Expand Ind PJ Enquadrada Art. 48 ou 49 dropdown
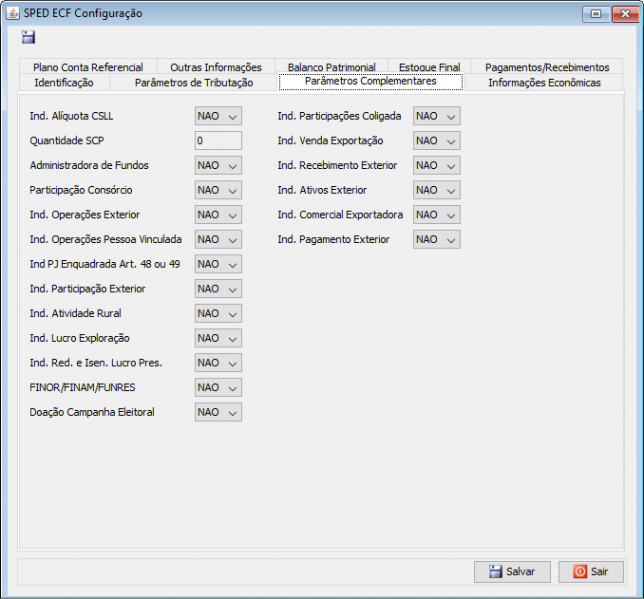The image size is (644, 599). pos(218,264)
